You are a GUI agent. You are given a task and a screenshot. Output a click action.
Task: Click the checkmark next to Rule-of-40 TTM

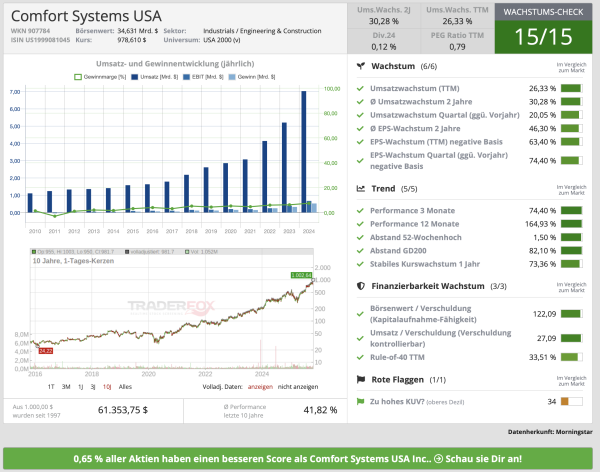coord(361,355)
